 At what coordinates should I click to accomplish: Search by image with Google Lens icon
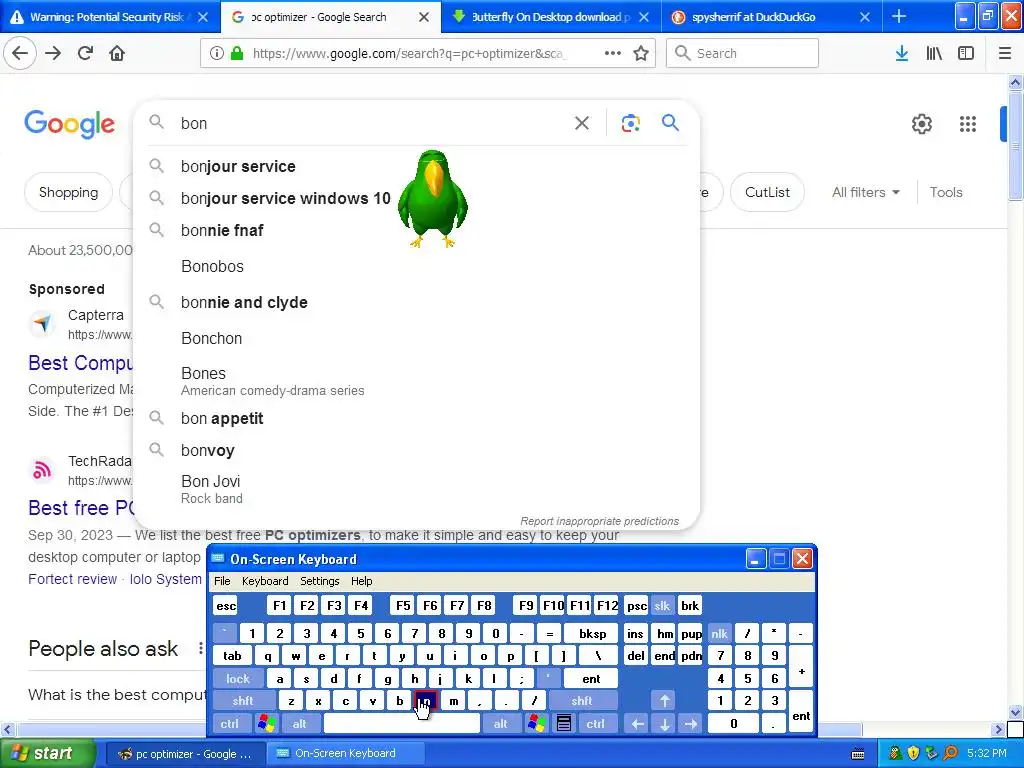pos(630,123)
